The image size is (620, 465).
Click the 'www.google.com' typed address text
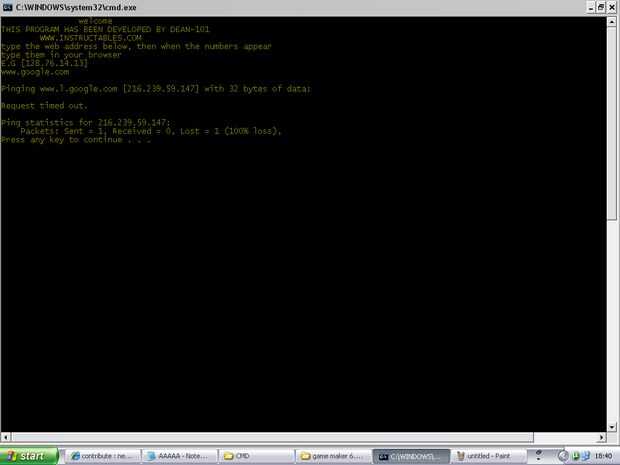pyautogui.click(x=35, y=72)
